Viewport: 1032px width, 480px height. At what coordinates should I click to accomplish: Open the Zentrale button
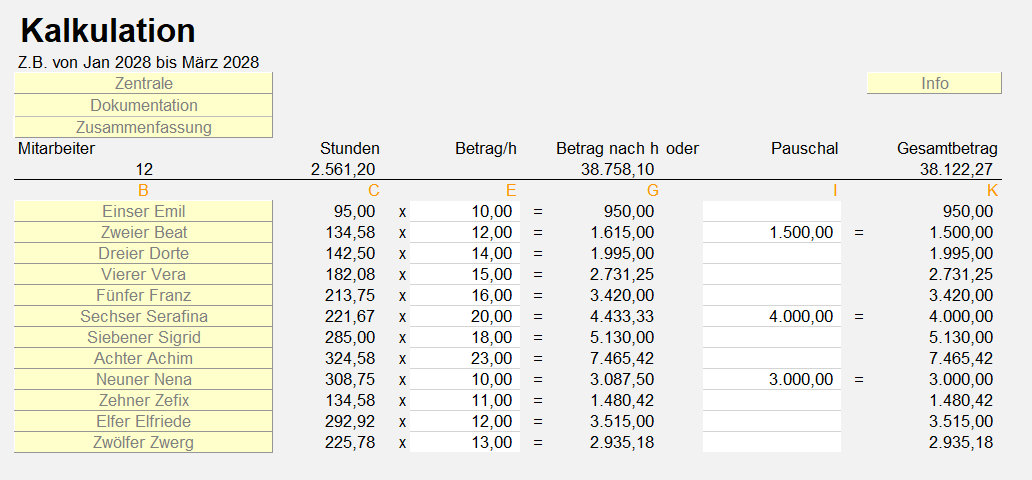(143, 83)
